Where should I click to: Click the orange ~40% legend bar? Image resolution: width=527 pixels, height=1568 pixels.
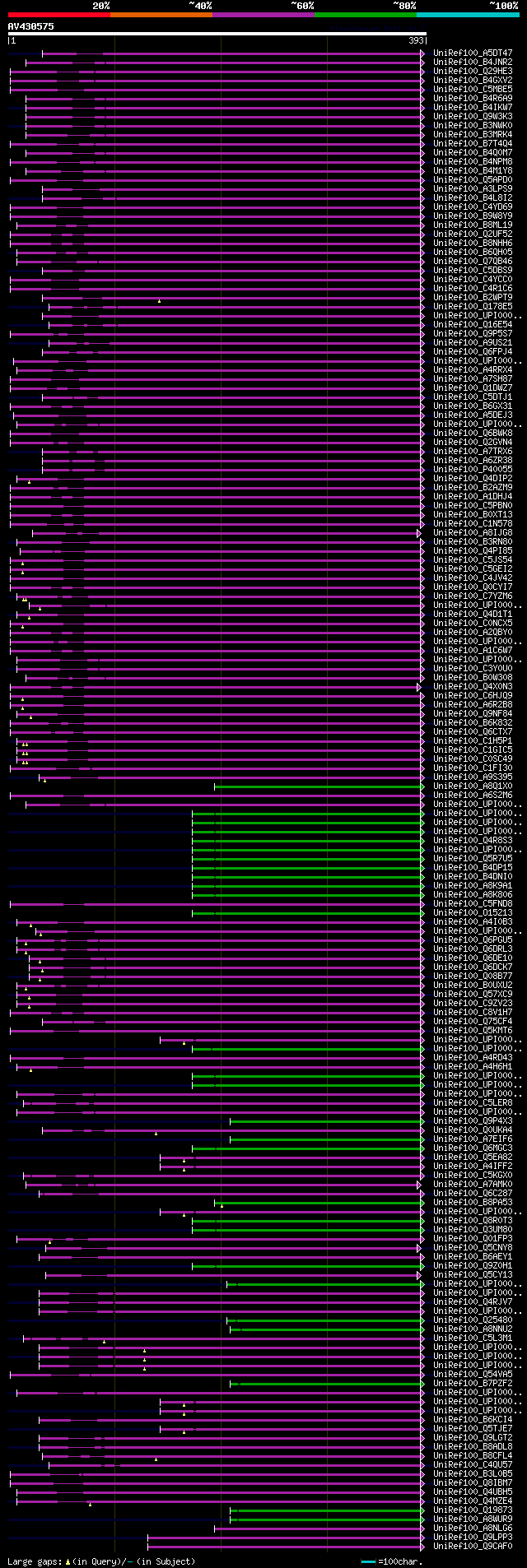[x=161, y=15]
